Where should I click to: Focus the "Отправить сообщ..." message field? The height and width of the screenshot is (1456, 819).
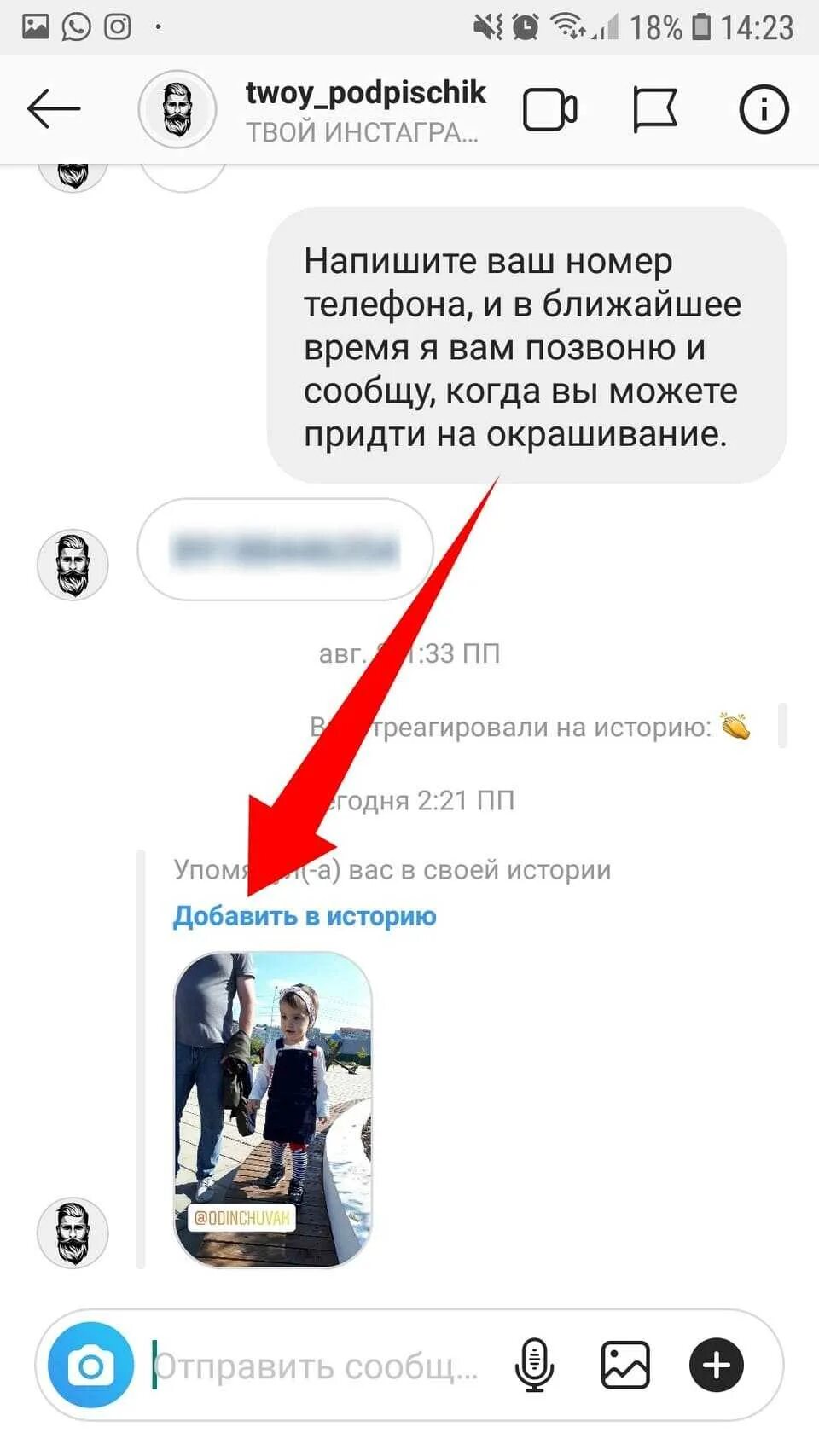(x=316, y=1366)
